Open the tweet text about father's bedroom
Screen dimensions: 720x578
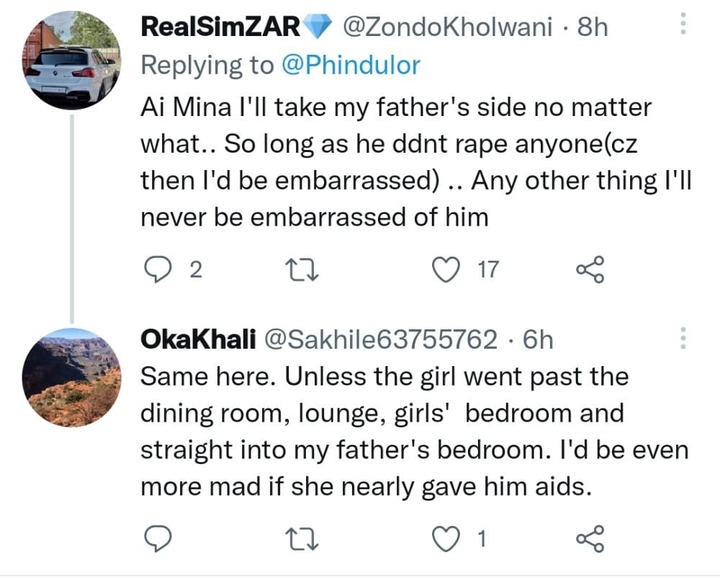pyautogui.click(x=415, y=432)
